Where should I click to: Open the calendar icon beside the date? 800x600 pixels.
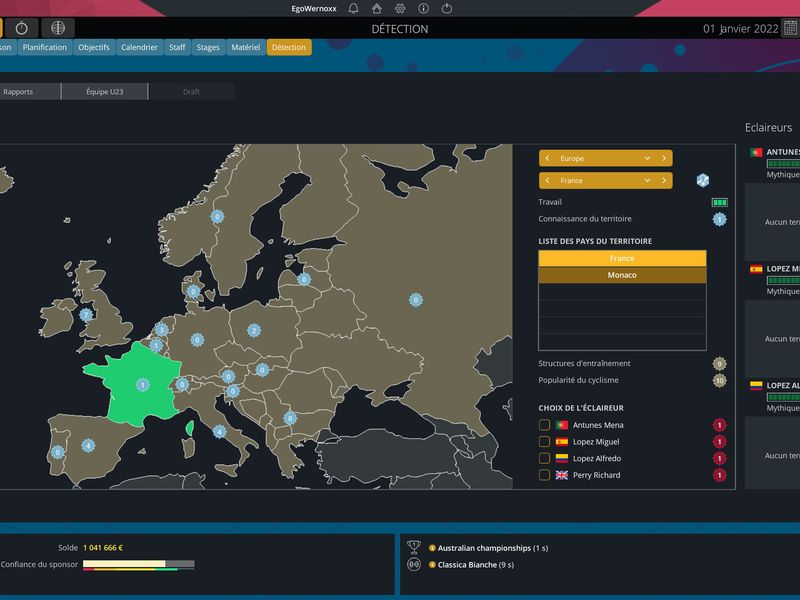(790, 28)
